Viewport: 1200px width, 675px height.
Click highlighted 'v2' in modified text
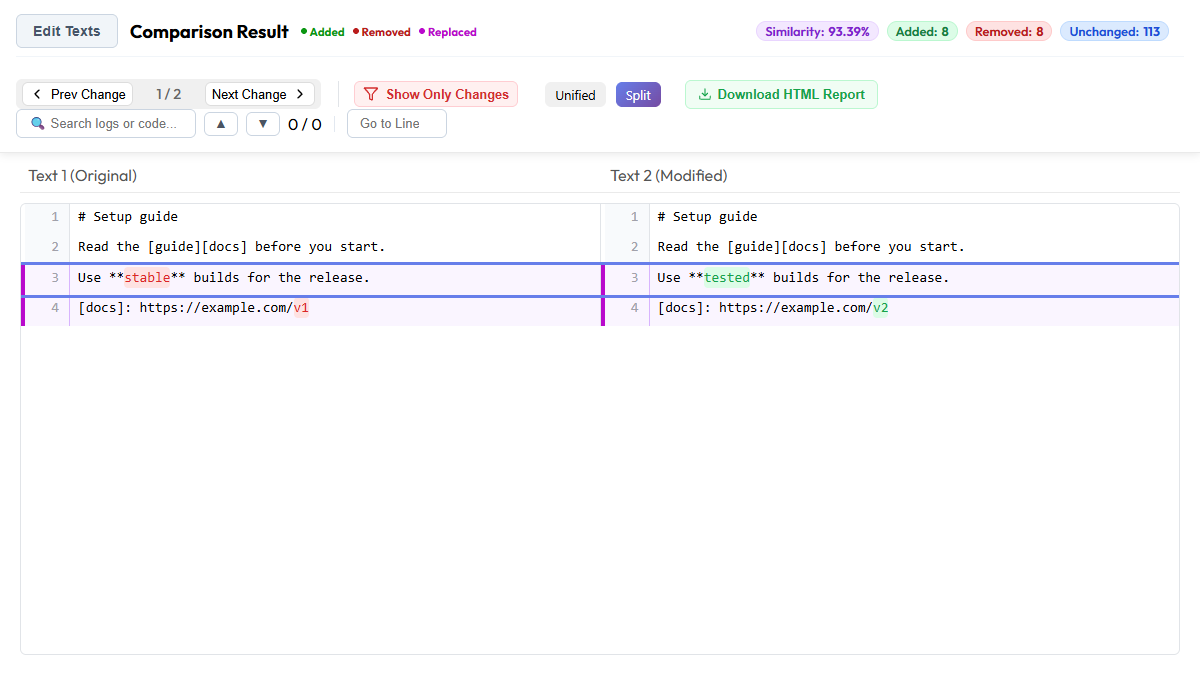click(x=881, y=308)
